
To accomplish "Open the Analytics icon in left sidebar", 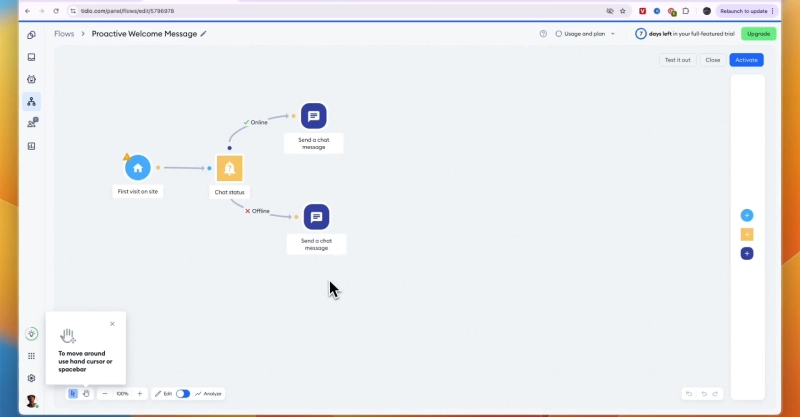I will [32, 146].
